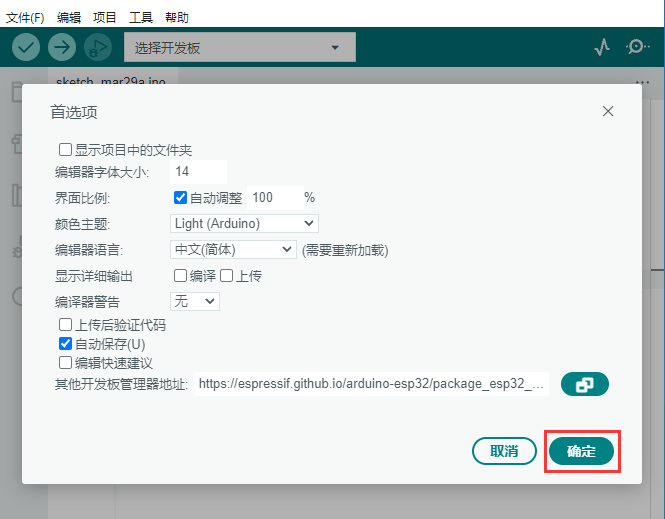665x519 pixels.
Task: Click the 编辑器字体大小 input field
Action: coord(198,172)
